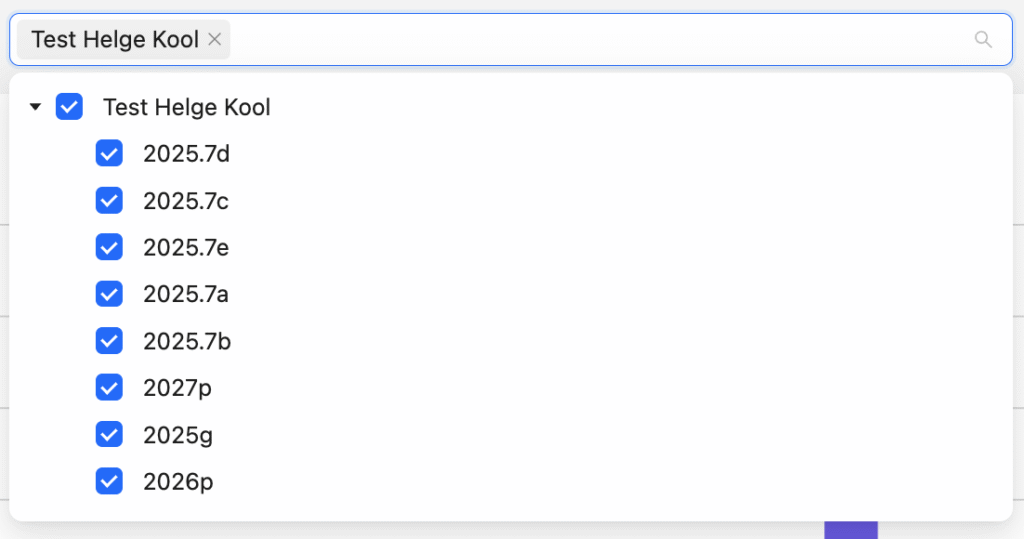The image size is (1024, 539).
Task: Untick the 2026p checkbox
Action: pyautogui.click(x=109, y=482)
